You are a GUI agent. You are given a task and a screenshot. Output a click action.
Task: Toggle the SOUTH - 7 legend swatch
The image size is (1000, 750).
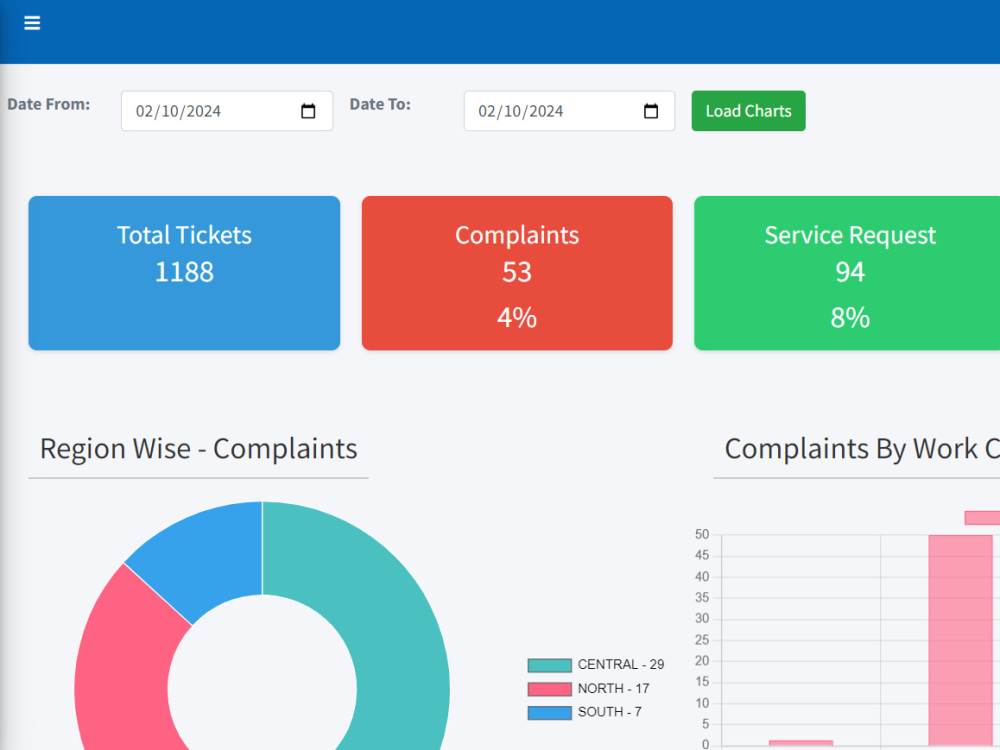click(549, 712)
